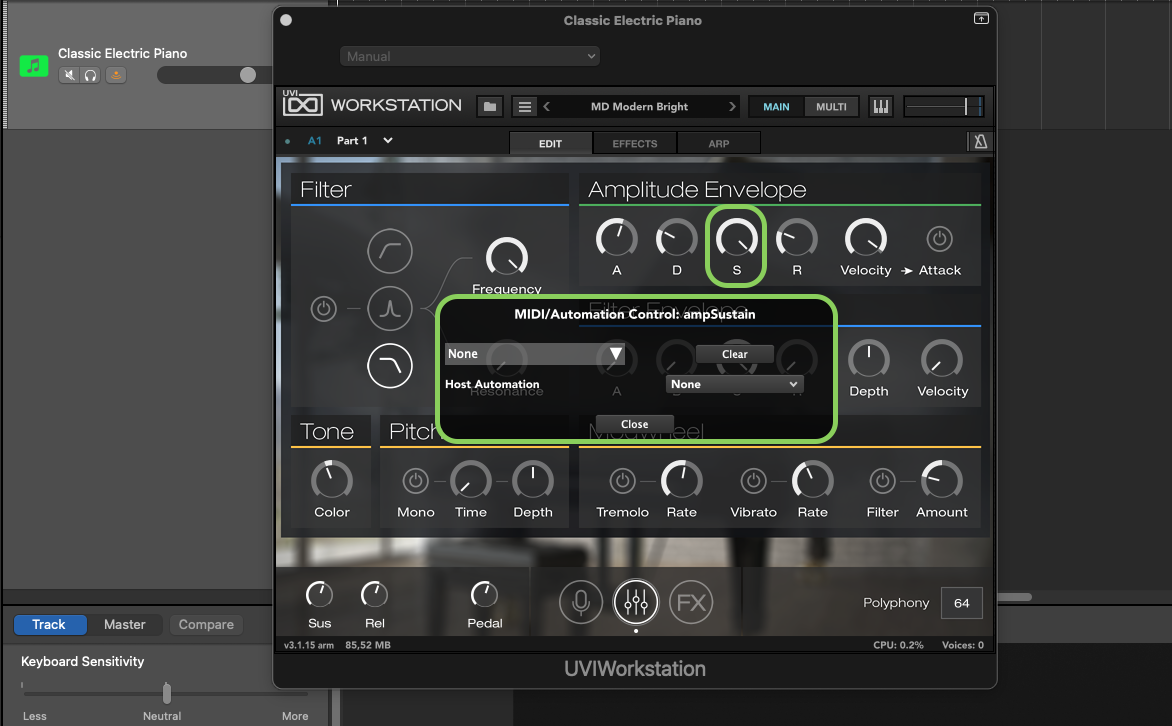Open the MIDI control None dropdown
The width and height of the screenshot is (1172, 726).
click(535, 354)
